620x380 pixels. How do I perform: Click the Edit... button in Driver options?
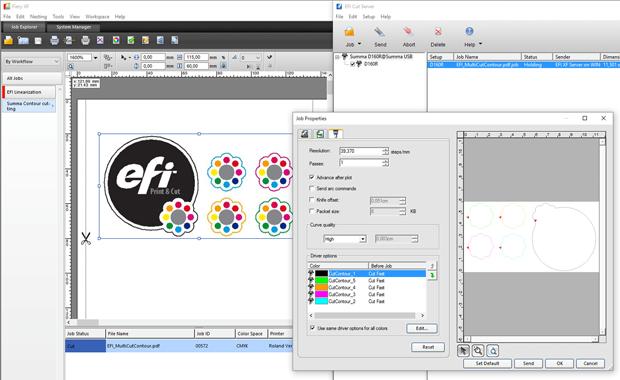[422, 328]
